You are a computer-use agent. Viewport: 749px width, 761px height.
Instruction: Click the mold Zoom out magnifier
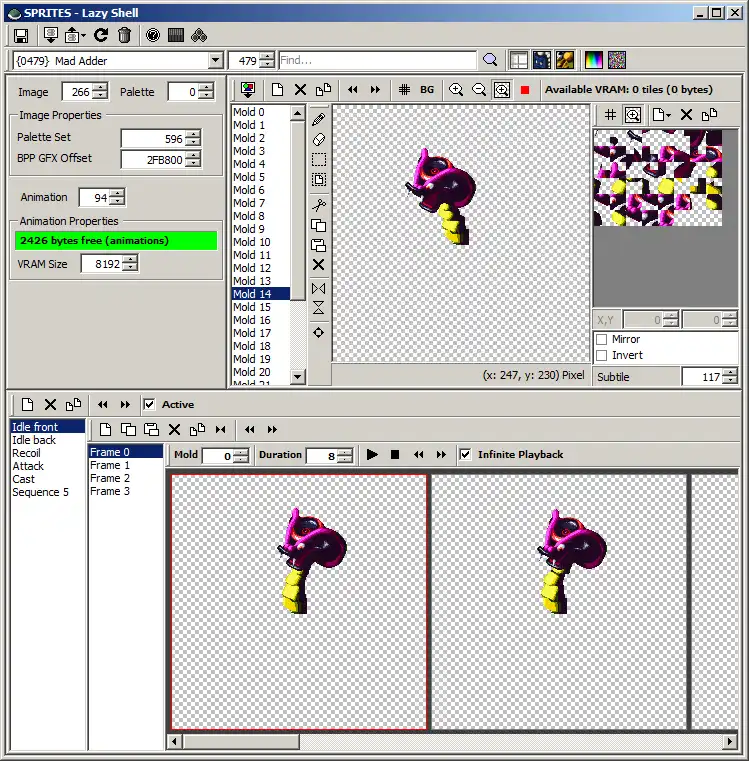point(479,90)
